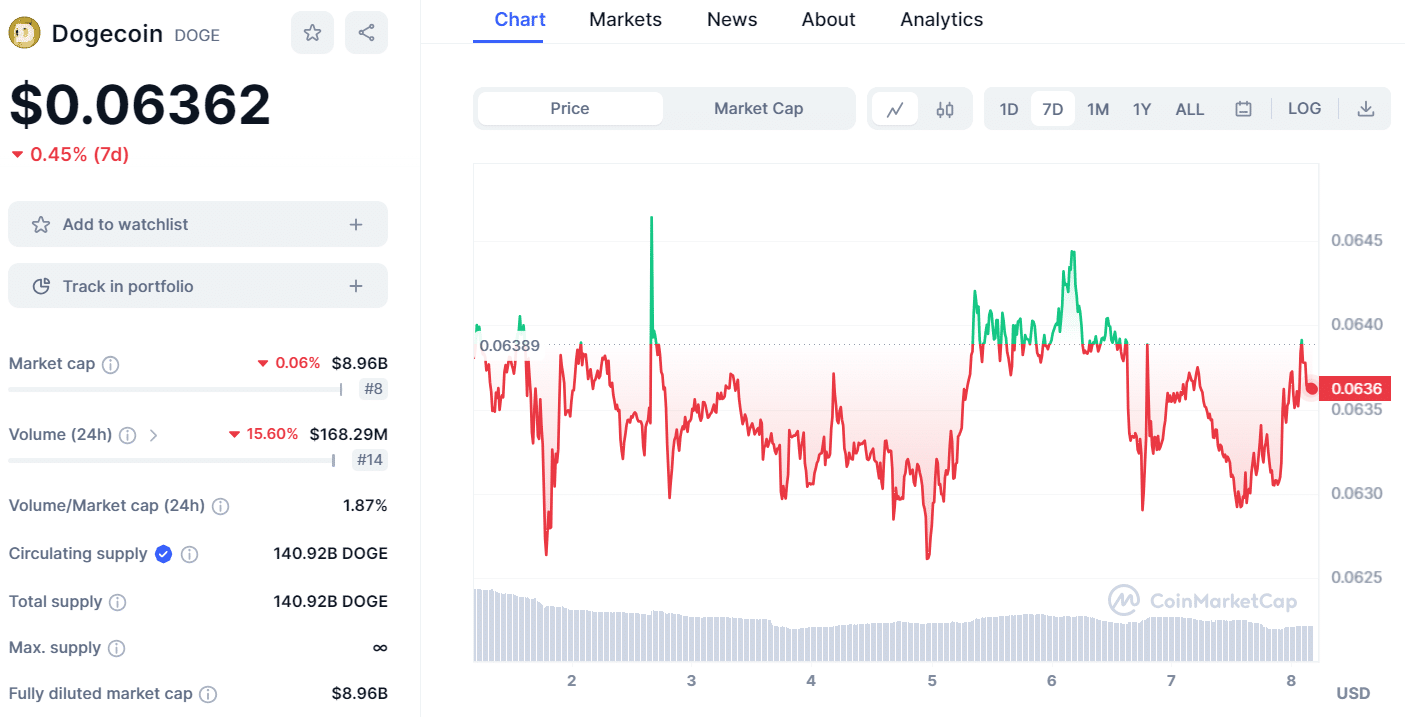Open the share button
1405x717 pixels.
pos(366,33)
